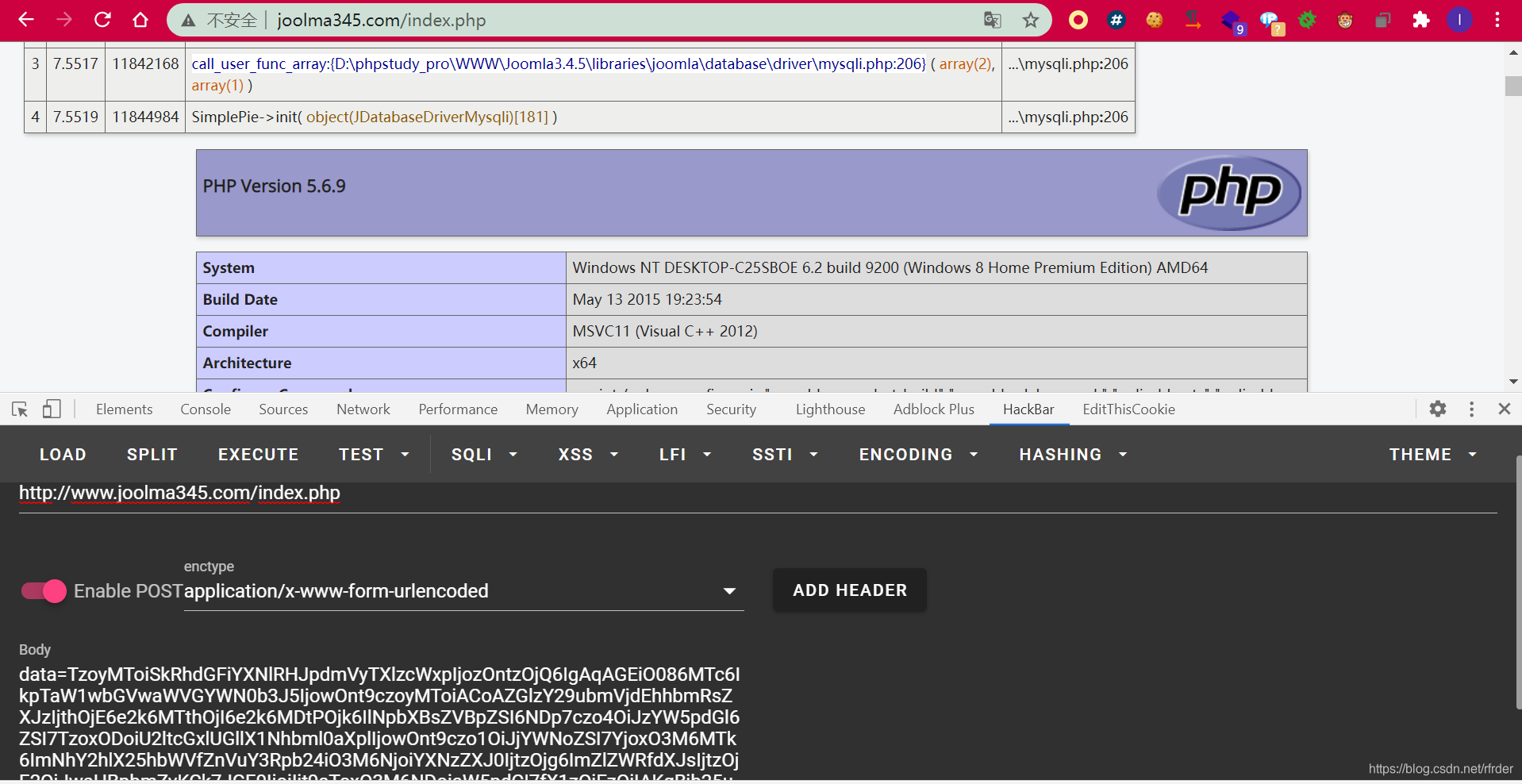
Task: Expand the HASHING dropdown menu
Action: point(1073,455)
